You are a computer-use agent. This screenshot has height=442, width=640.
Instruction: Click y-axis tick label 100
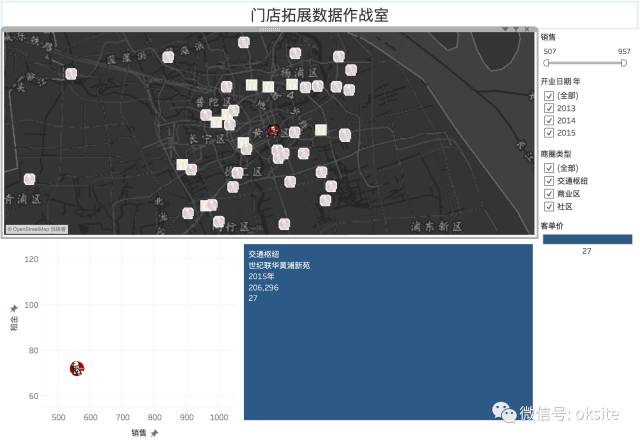pyautogui.click(x=31, y=305)
